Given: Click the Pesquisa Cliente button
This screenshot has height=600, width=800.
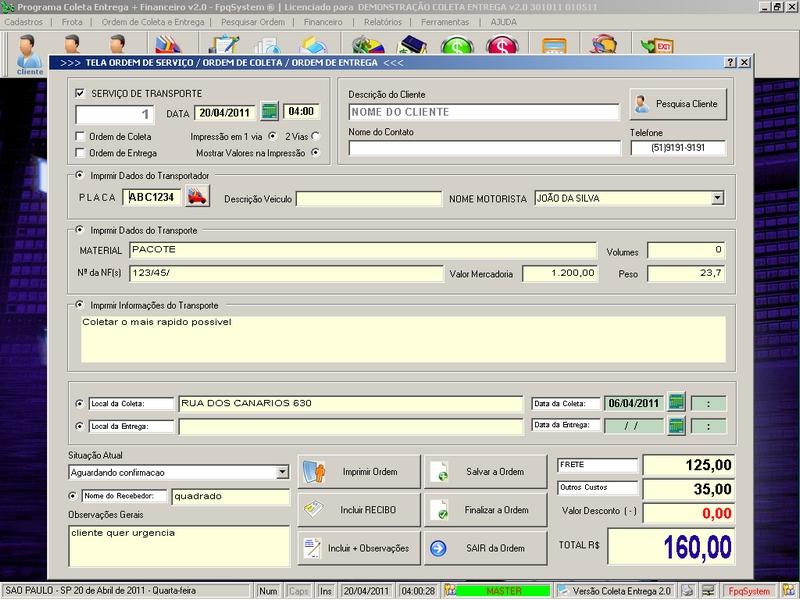Looking at the screenshot, I should (x=677, y=103).
